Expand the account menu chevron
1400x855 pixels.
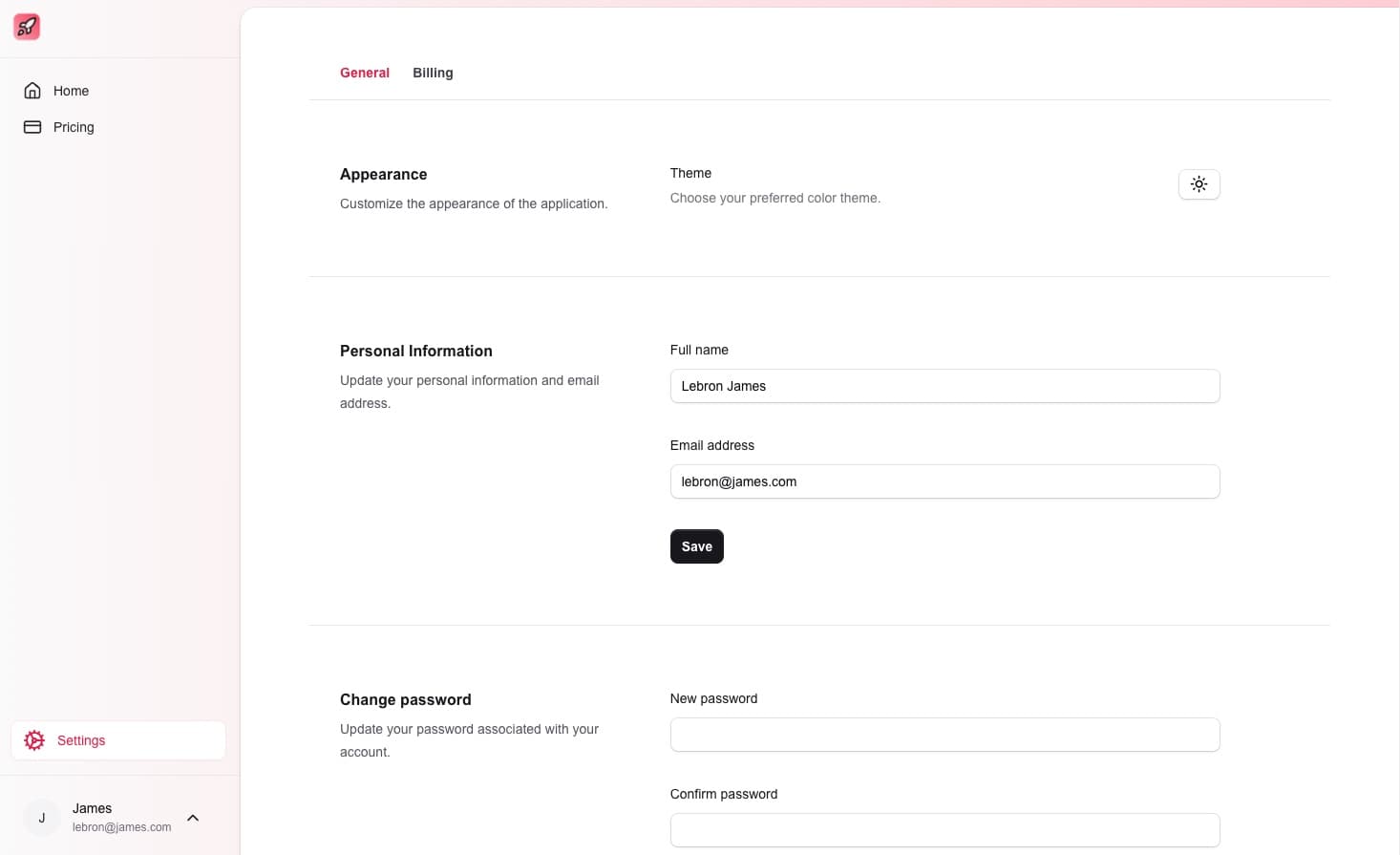[x=193, y=818]
